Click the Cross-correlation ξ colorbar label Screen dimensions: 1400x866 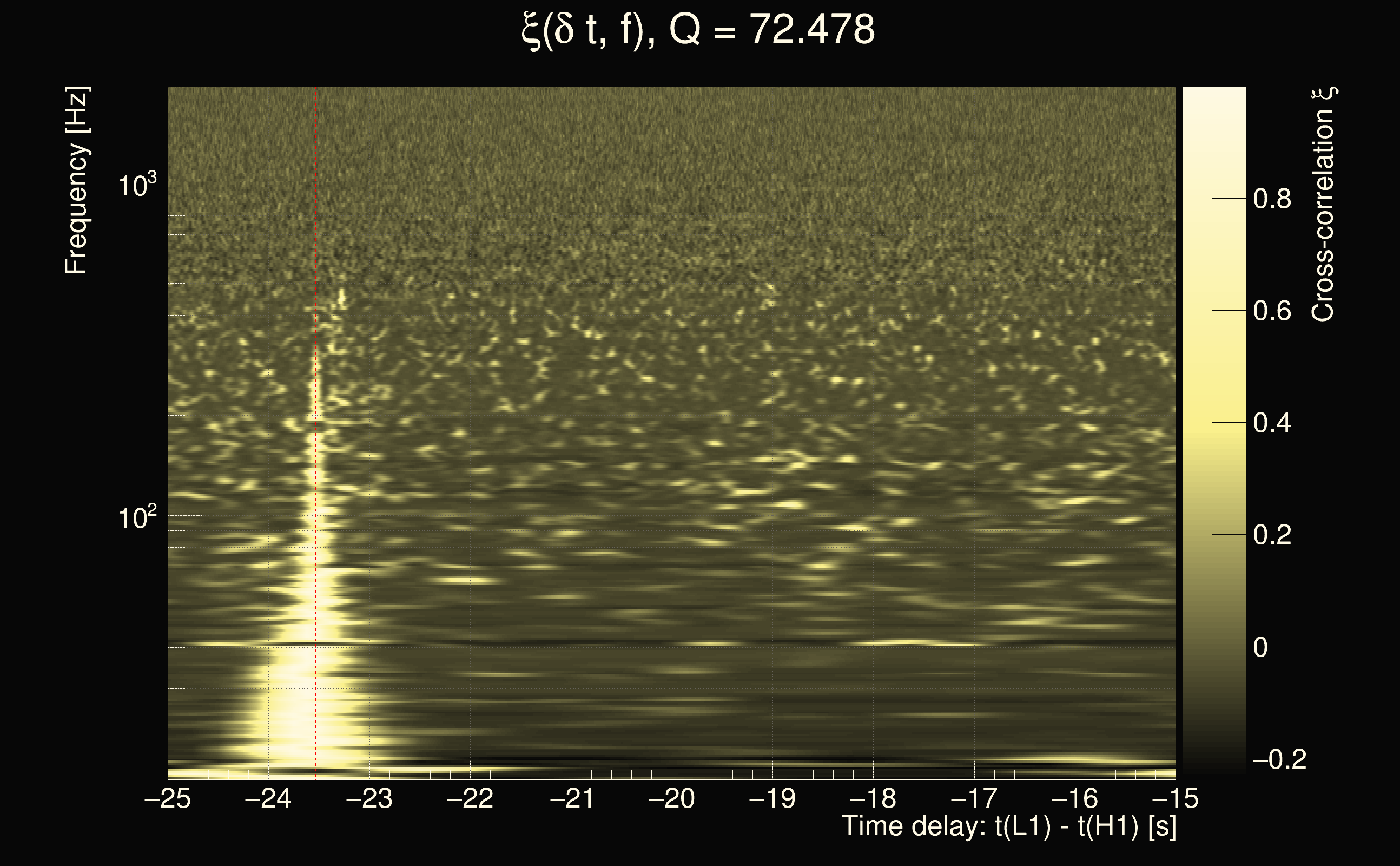coord(1323,205)
